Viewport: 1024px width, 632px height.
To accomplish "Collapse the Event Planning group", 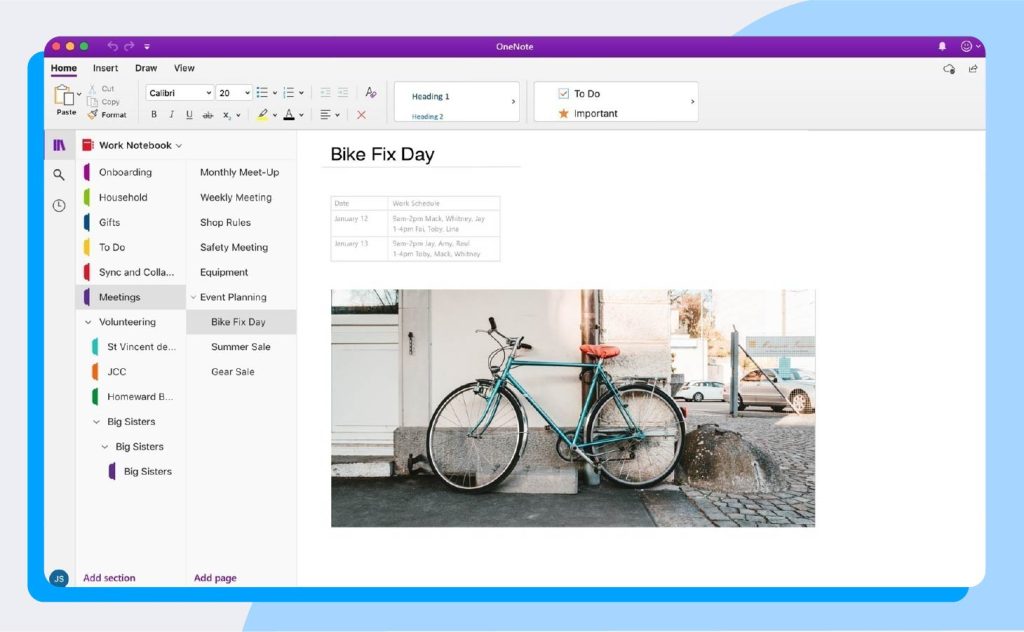I will coord(194,297).
